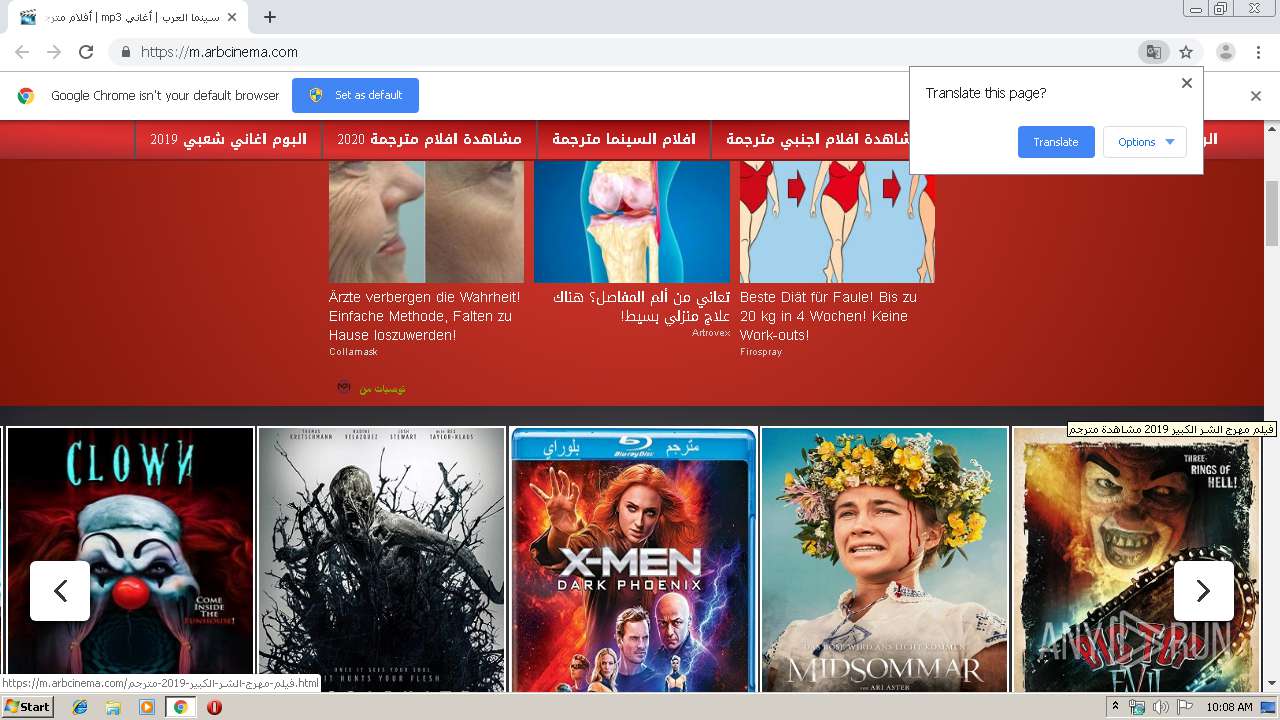This screenshot has height=720, width=1280.
Task: Click the system clock 10:08 AM
Action: pos(1229,707)
